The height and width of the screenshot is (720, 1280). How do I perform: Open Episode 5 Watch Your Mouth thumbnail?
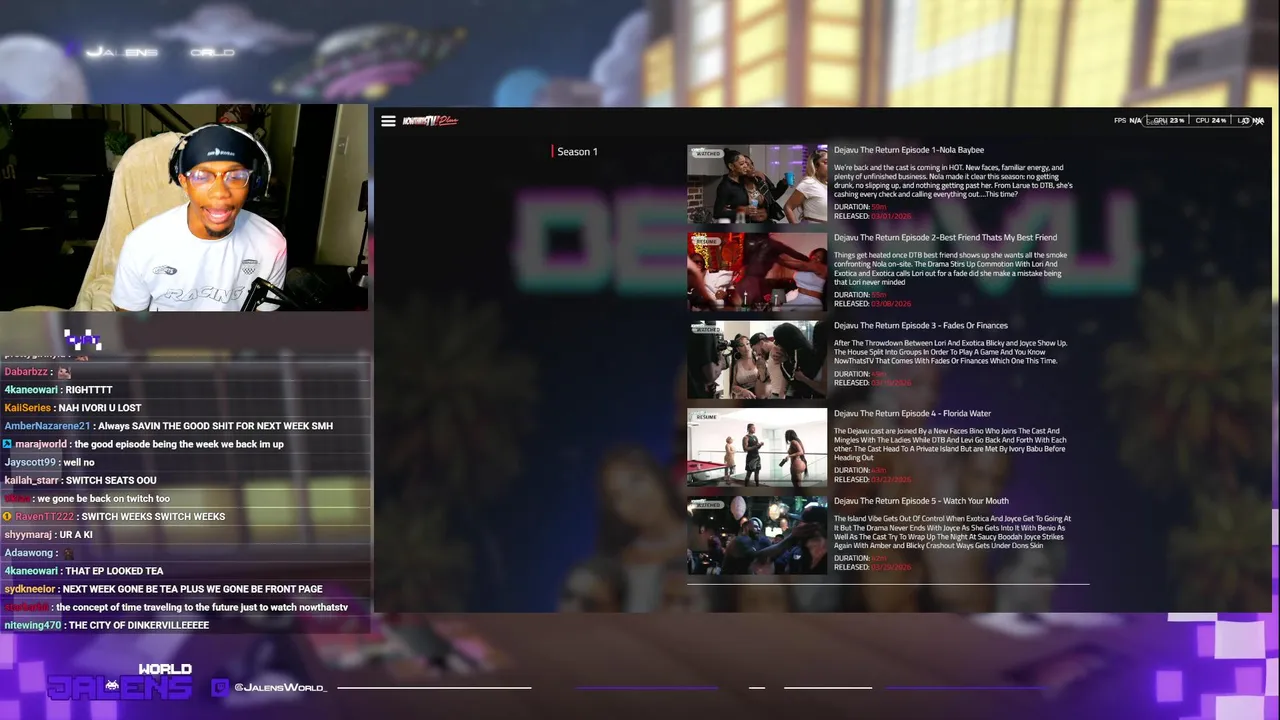(757, 535)
